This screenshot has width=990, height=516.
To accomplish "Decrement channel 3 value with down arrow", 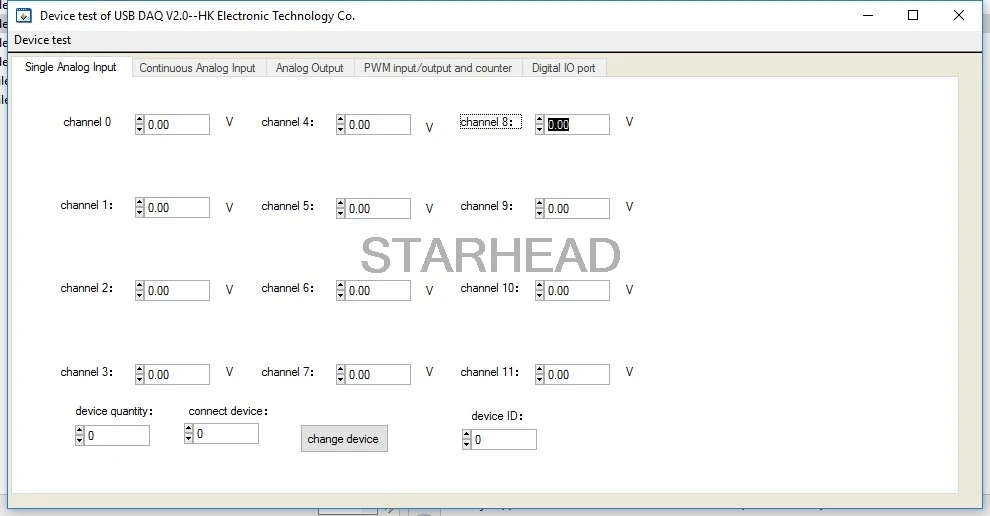I will (140, 379).
